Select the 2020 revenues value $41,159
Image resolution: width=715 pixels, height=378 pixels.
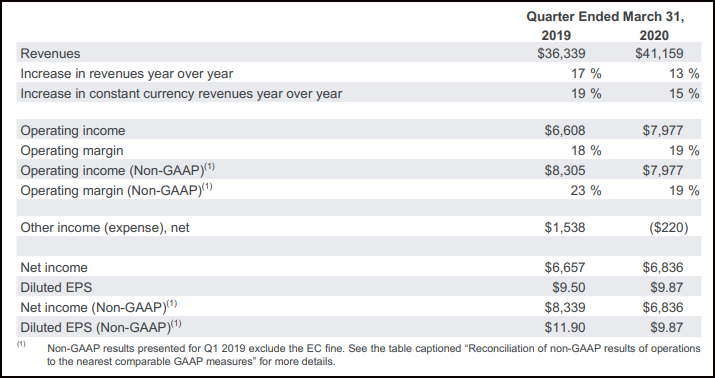pos(659,53)
